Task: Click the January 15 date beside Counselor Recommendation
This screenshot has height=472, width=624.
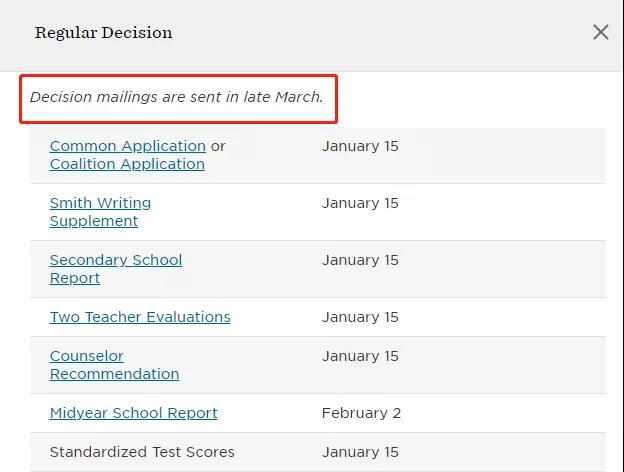Action: [360, 356]
